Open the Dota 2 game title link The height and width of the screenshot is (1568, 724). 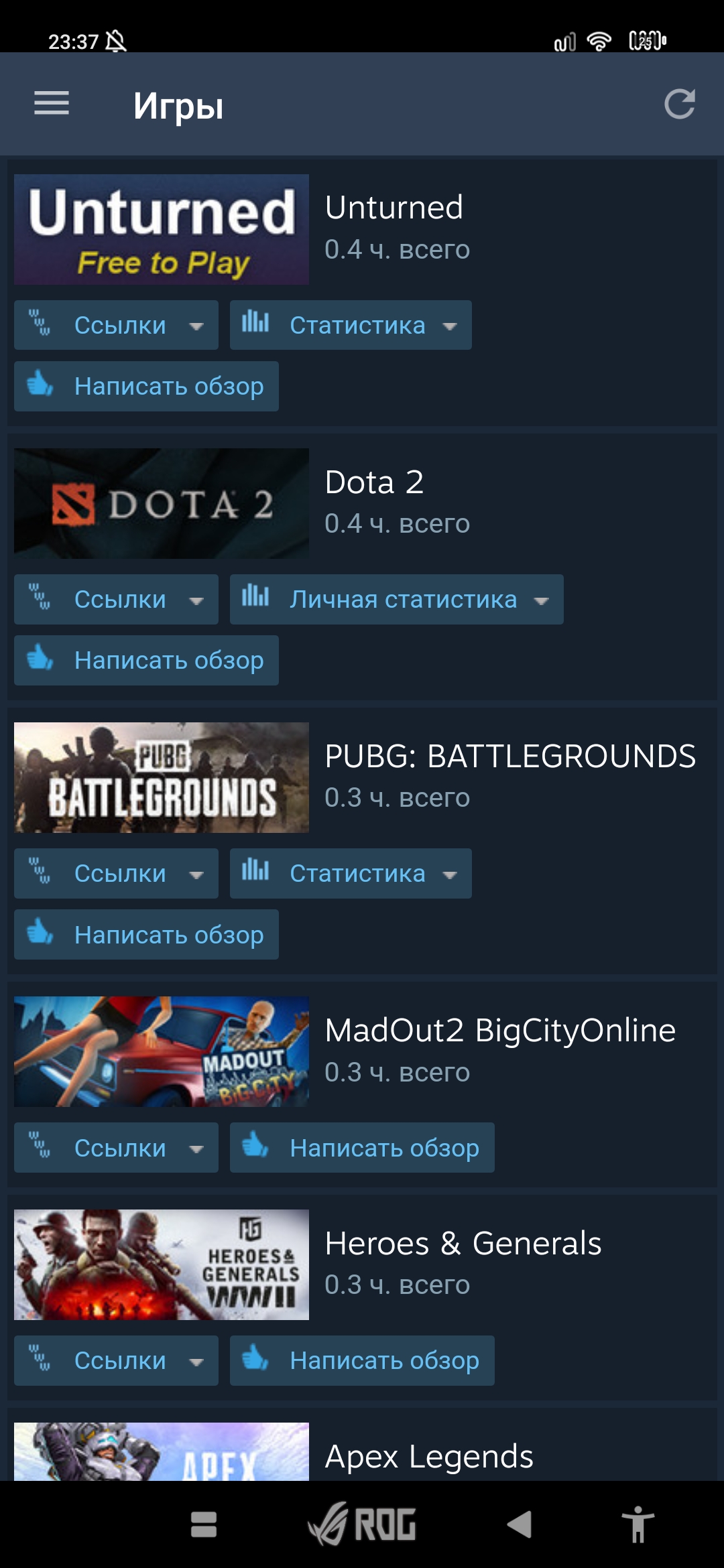coord(374,482)
